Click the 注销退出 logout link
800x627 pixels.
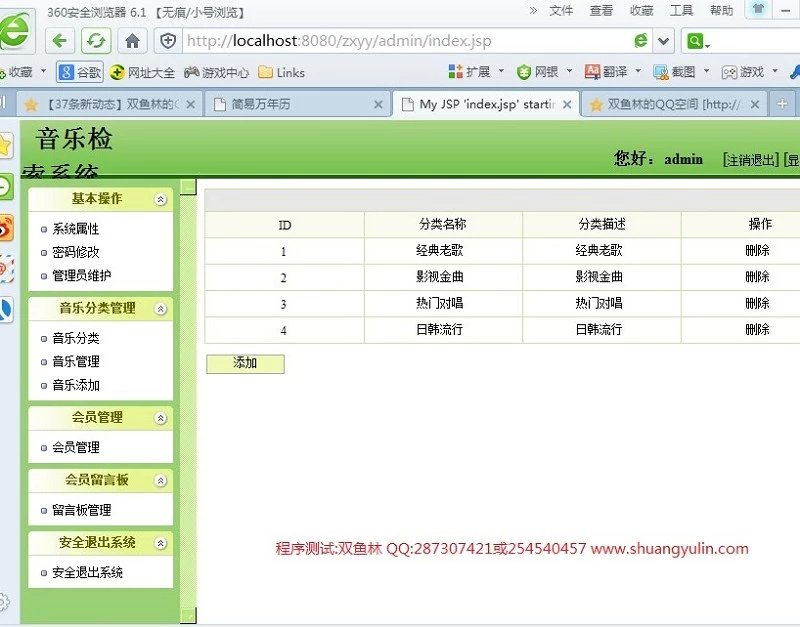(x=751, y=160)
